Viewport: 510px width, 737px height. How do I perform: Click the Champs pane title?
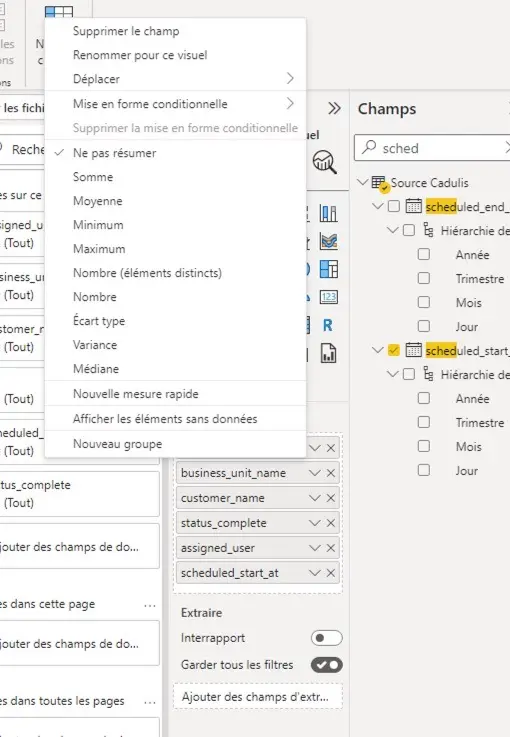tap(387, 109)
